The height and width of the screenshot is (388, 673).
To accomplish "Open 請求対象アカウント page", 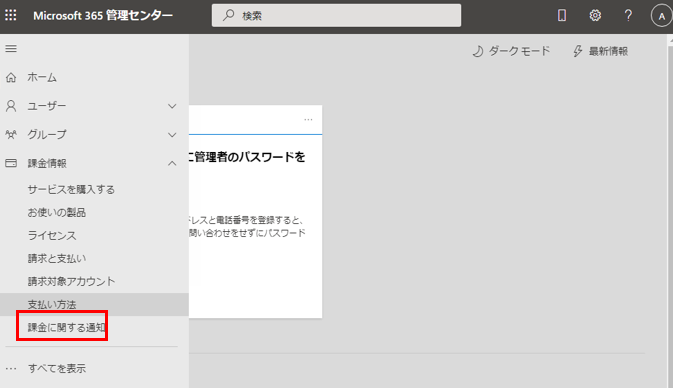I will tap(71, 281).
